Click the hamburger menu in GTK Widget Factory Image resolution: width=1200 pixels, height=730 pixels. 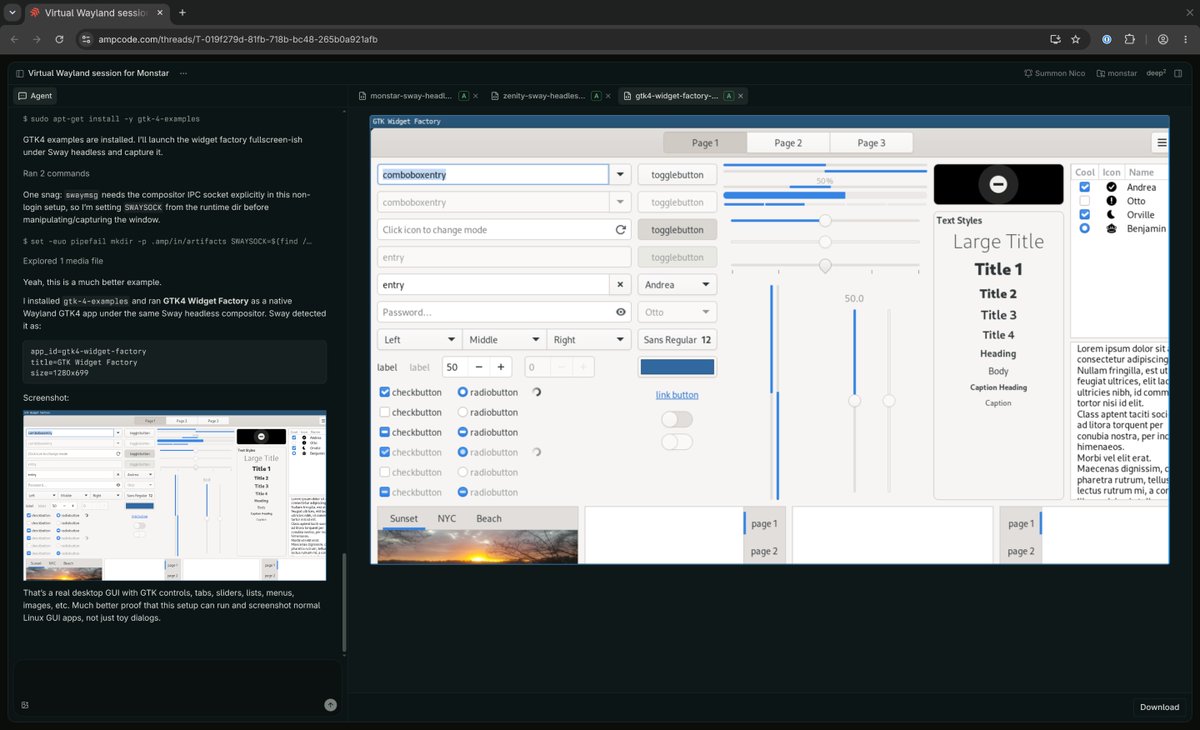tap(1161, 143)
